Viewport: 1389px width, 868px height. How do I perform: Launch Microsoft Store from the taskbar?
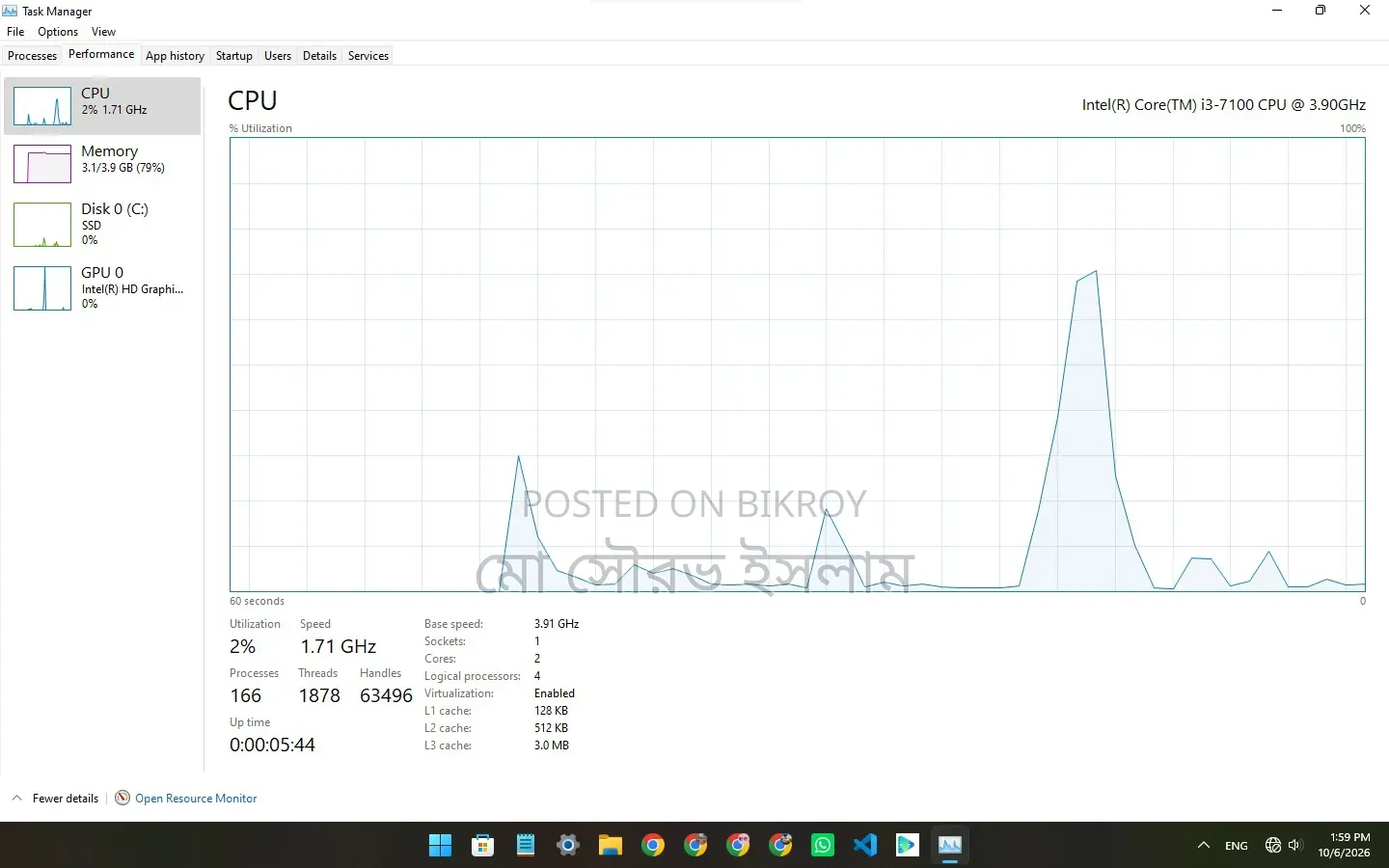[482, 846]
